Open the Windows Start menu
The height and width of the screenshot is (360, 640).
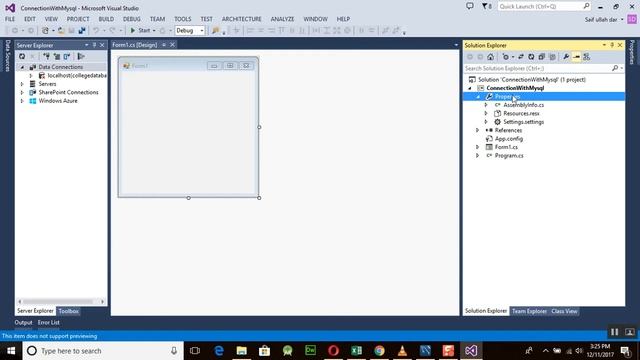coord(11,351)
